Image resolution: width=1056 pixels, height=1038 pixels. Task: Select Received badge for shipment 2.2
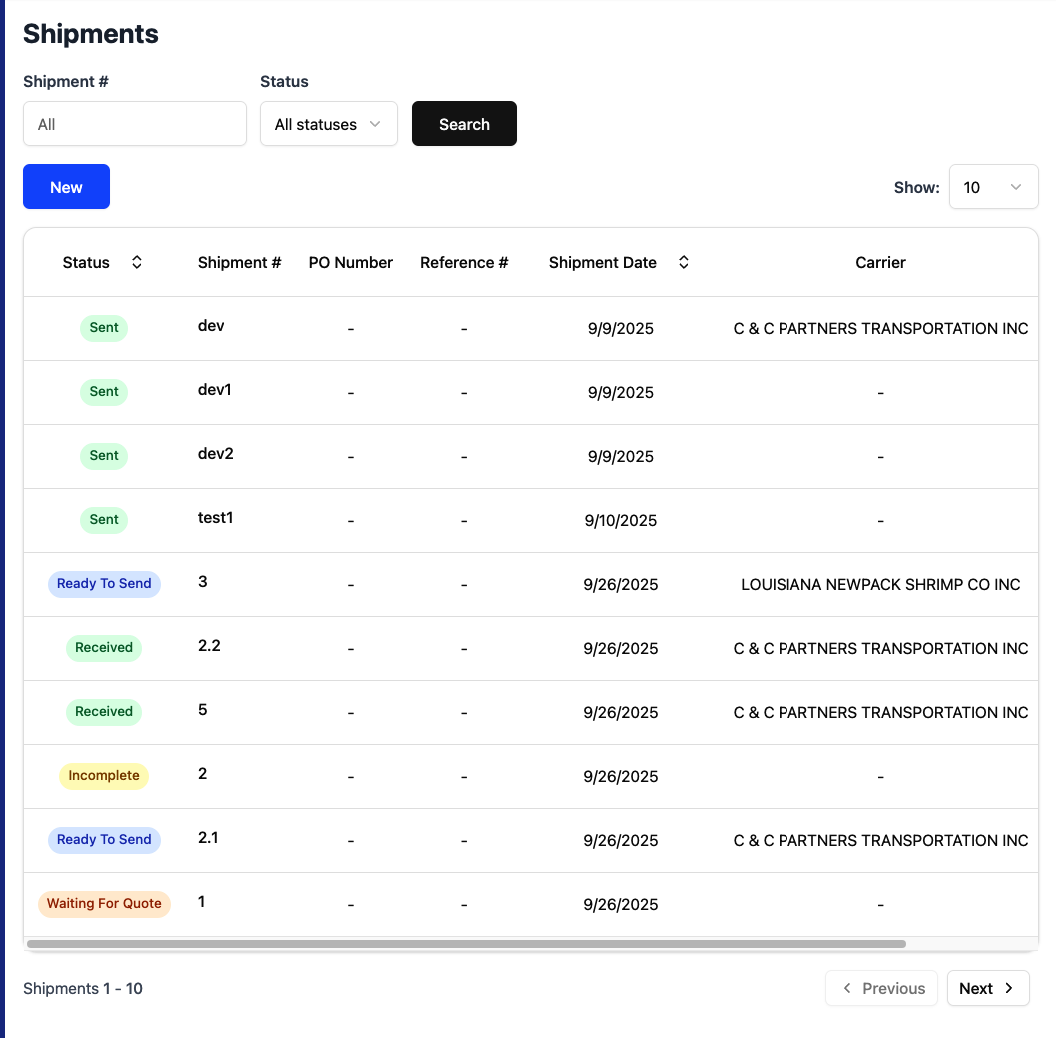(104, 648)
